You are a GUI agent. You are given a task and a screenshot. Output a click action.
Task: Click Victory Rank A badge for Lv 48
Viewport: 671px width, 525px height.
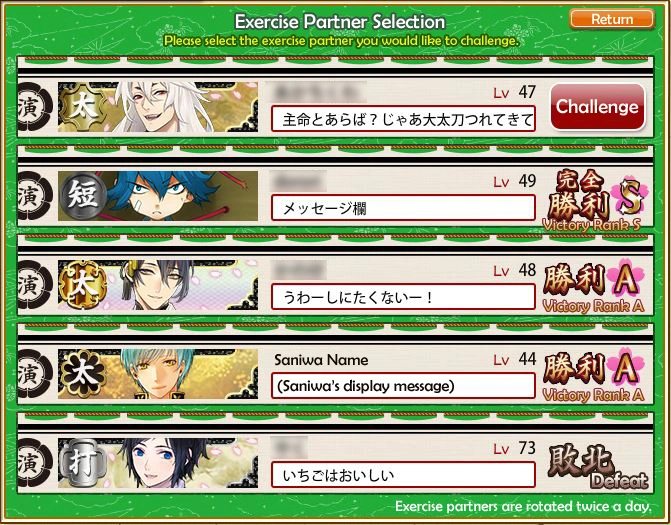click(594, 286)
